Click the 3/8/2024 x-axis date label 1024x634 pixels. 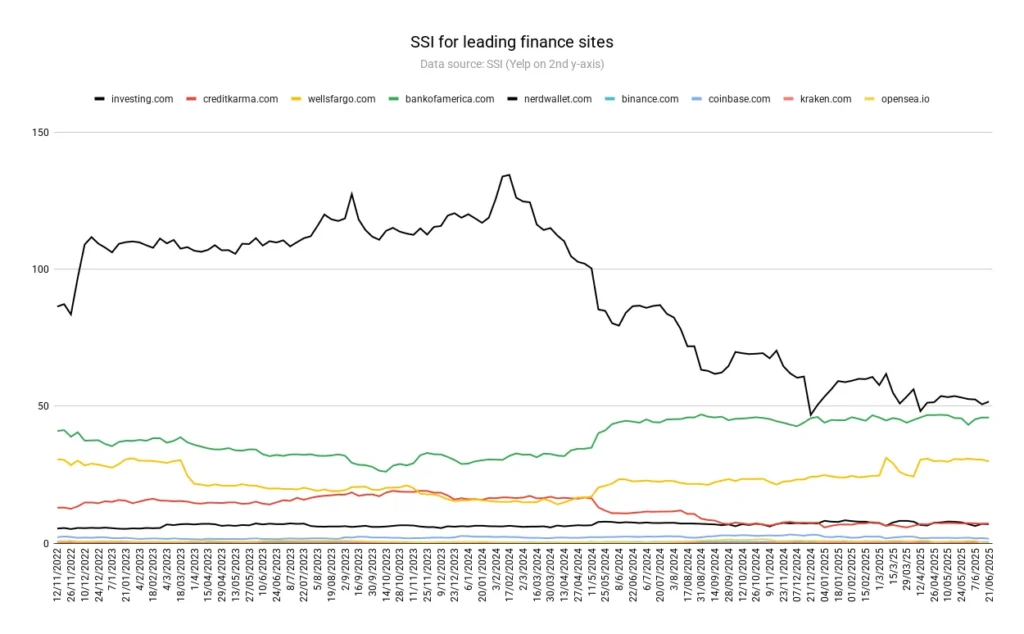(674, 571)
